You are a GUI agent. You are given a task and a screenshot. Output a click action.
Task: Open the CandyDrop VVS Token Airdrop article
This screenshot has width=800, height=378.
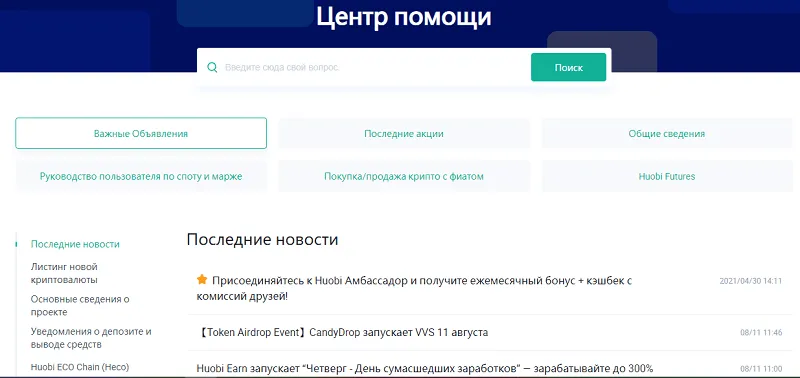point(342,333)
